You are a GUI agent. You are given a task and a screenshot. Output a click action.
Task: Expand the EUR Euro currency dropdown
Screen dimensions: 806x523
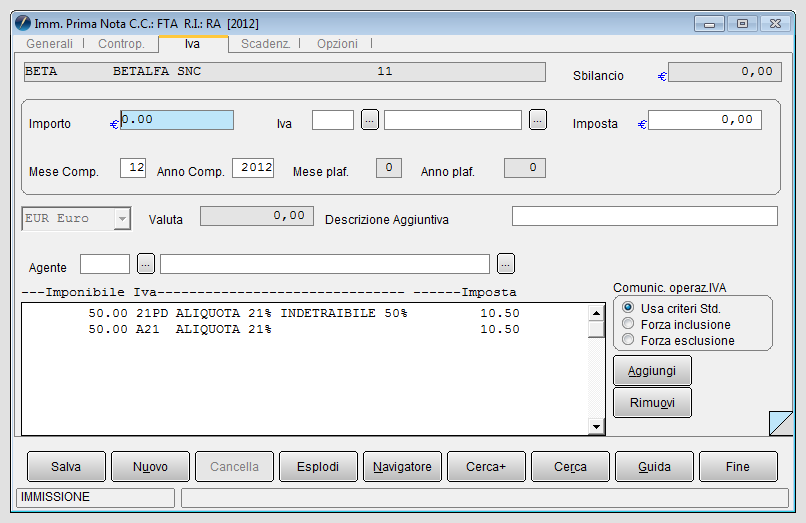coord(122,219)
